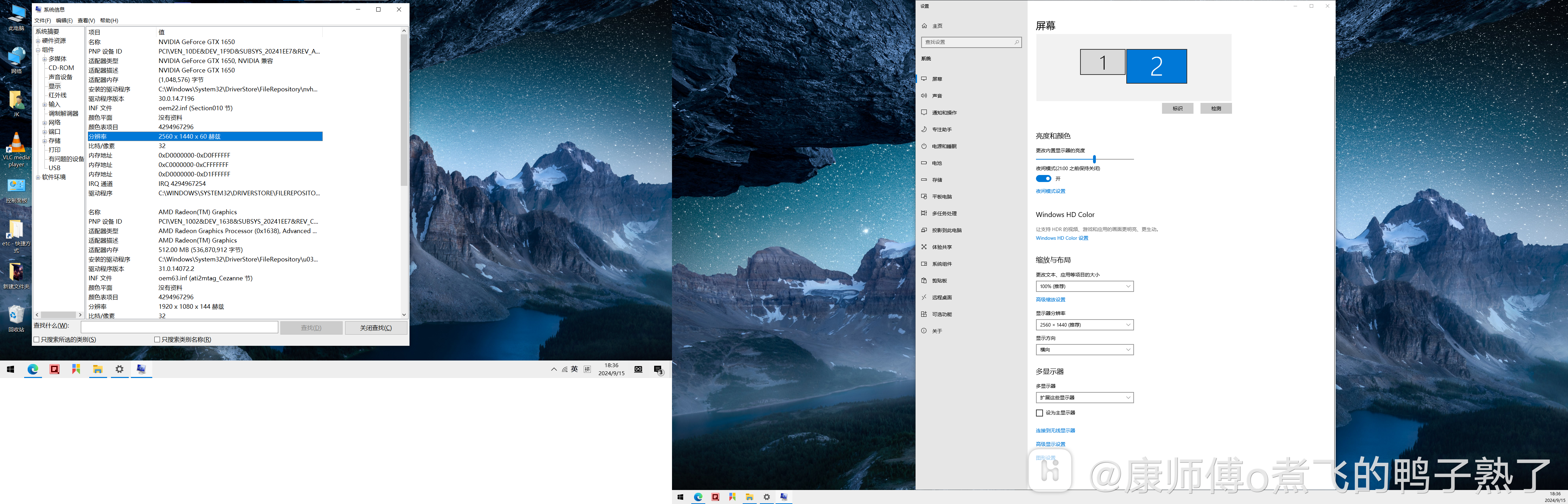The height and width of the screenshot is (504, 1568).
Task: Open 编辑(E) menu
Action: [64, 21]
